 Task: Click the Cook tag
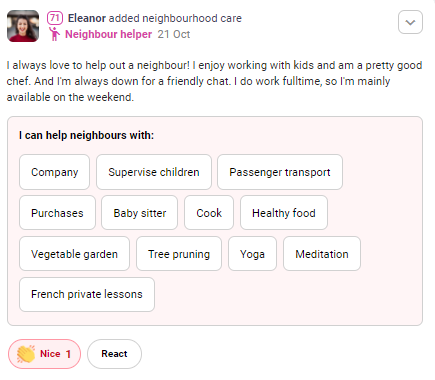coord(209,213)
